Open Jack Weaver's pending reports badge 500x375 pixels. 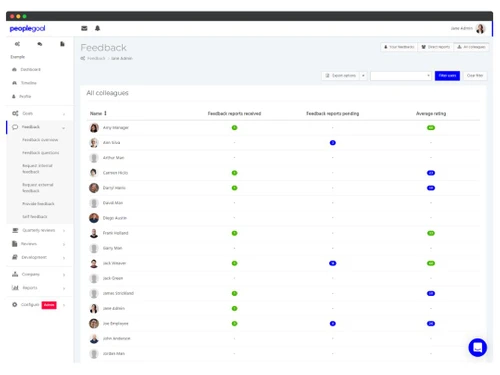[x=332, y=263]
